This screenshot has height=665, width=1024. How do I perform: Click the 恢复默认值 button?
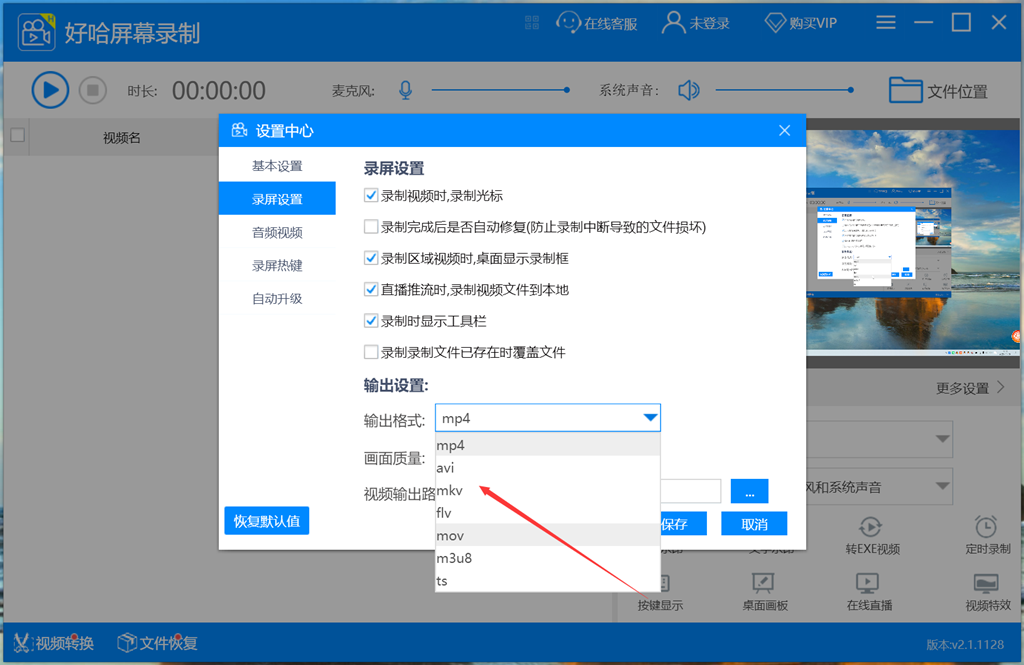(x=266, y=521)
